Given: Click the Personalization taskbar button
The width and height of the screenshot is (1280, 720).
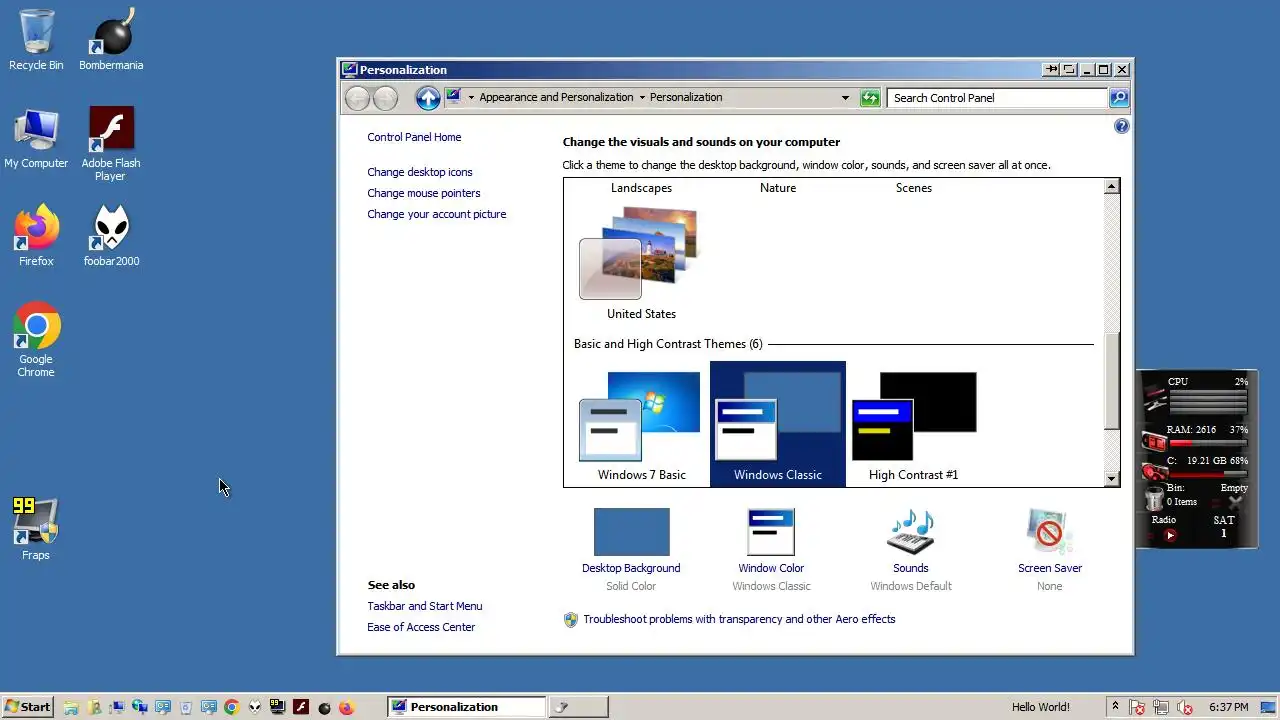Looking at the screenshot, I should tap(467, 707).
